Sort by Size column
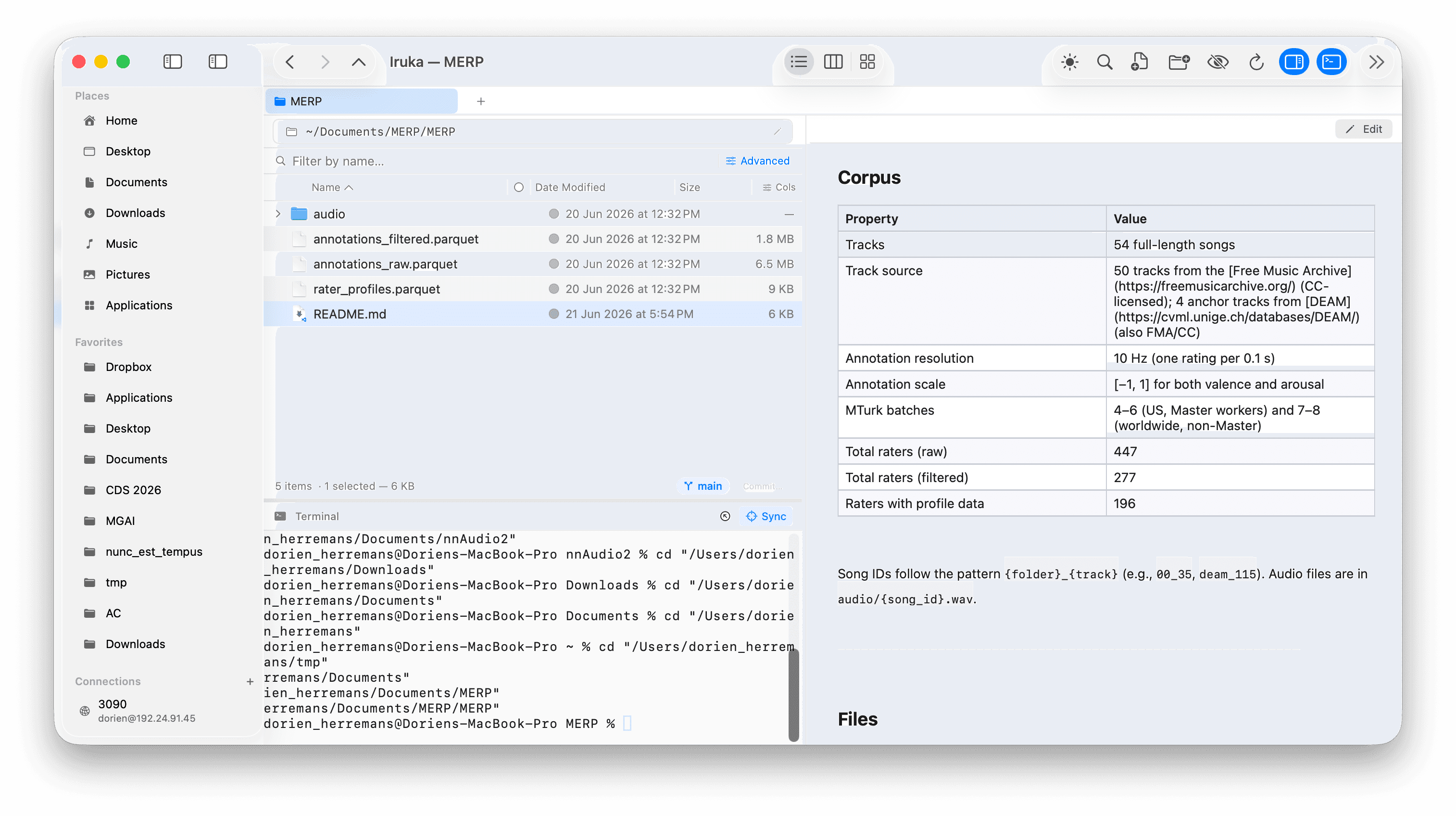Viewport: 1456px width, 816px height. [690, 187]
